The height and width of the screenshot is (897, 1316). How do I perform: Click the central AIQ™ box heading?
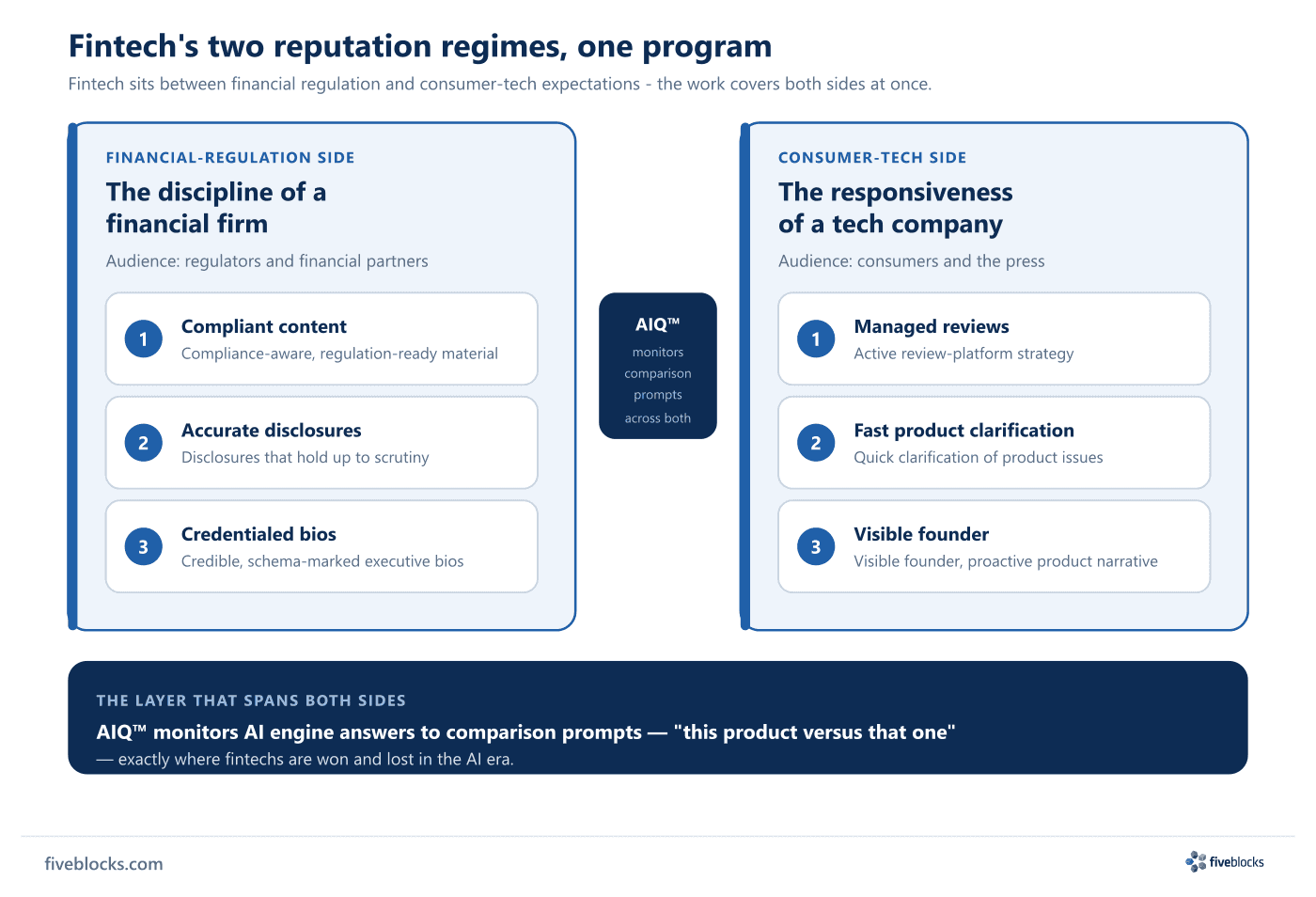coord(658,324)
